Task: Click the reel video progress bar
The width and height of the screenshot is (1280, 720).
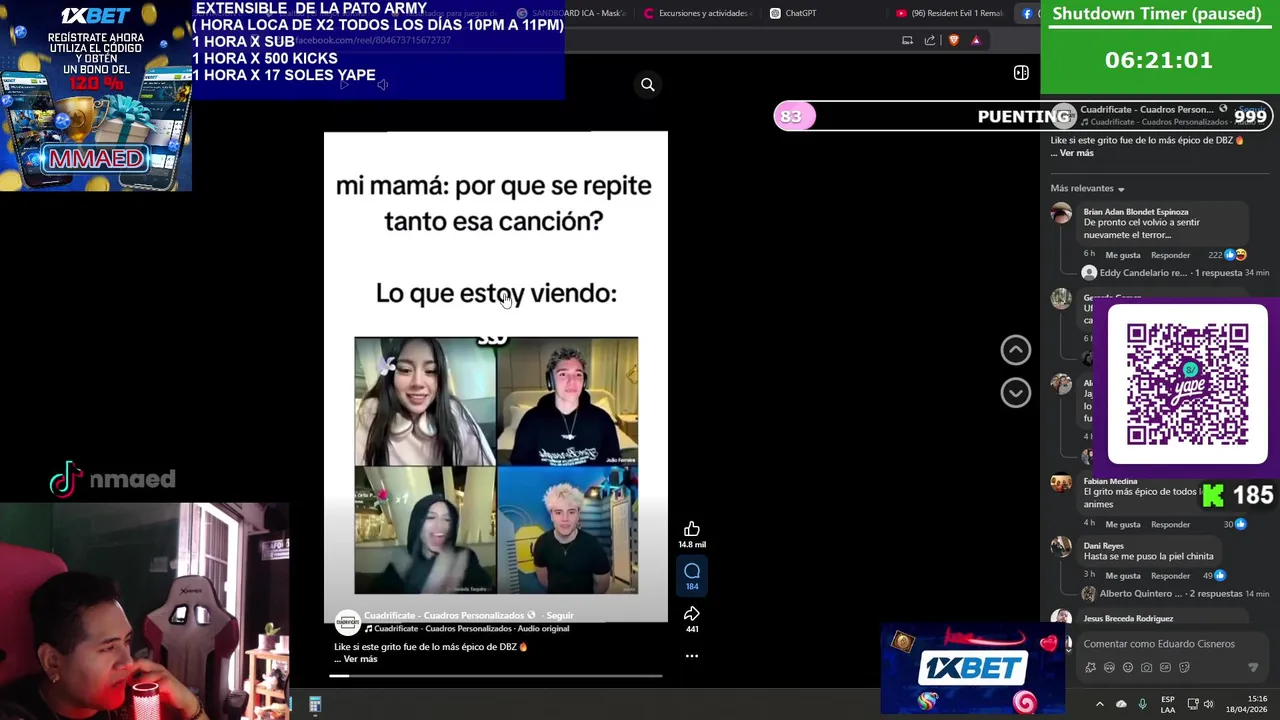Action: [495, 676]
